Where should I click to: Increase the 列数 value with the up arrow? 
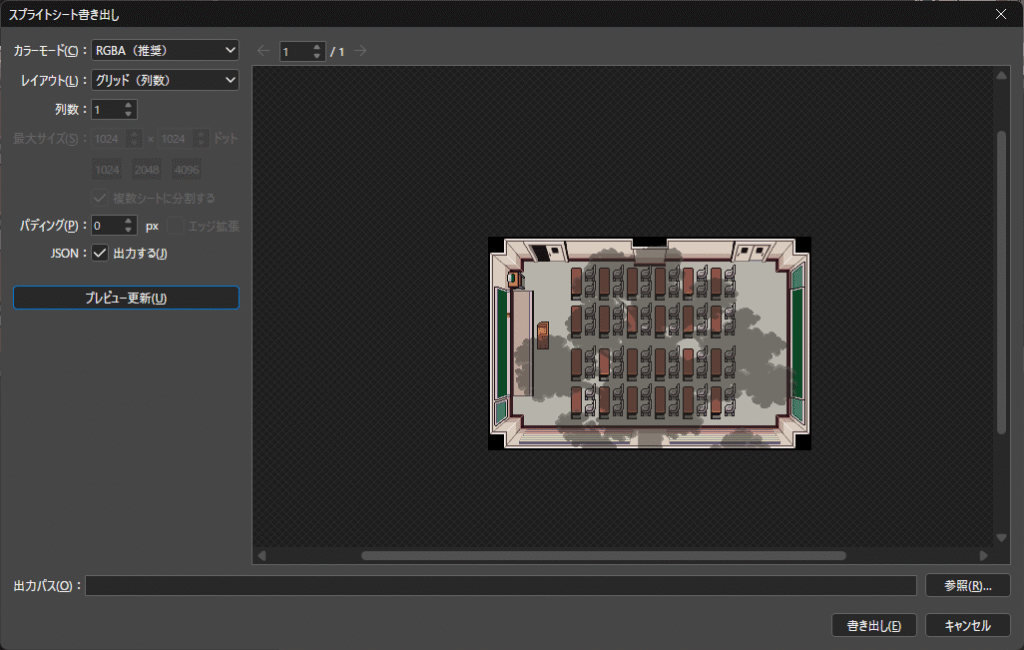click(129, 105)
